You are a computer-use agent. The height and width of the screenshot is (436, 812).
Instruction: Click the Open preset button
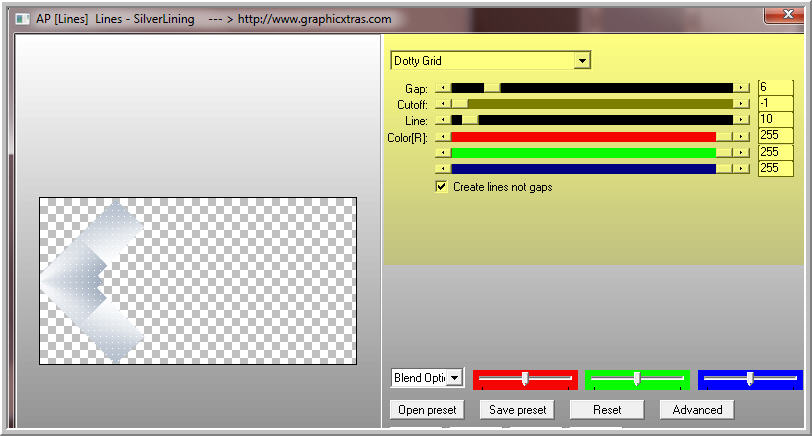[x=427, y=410]
